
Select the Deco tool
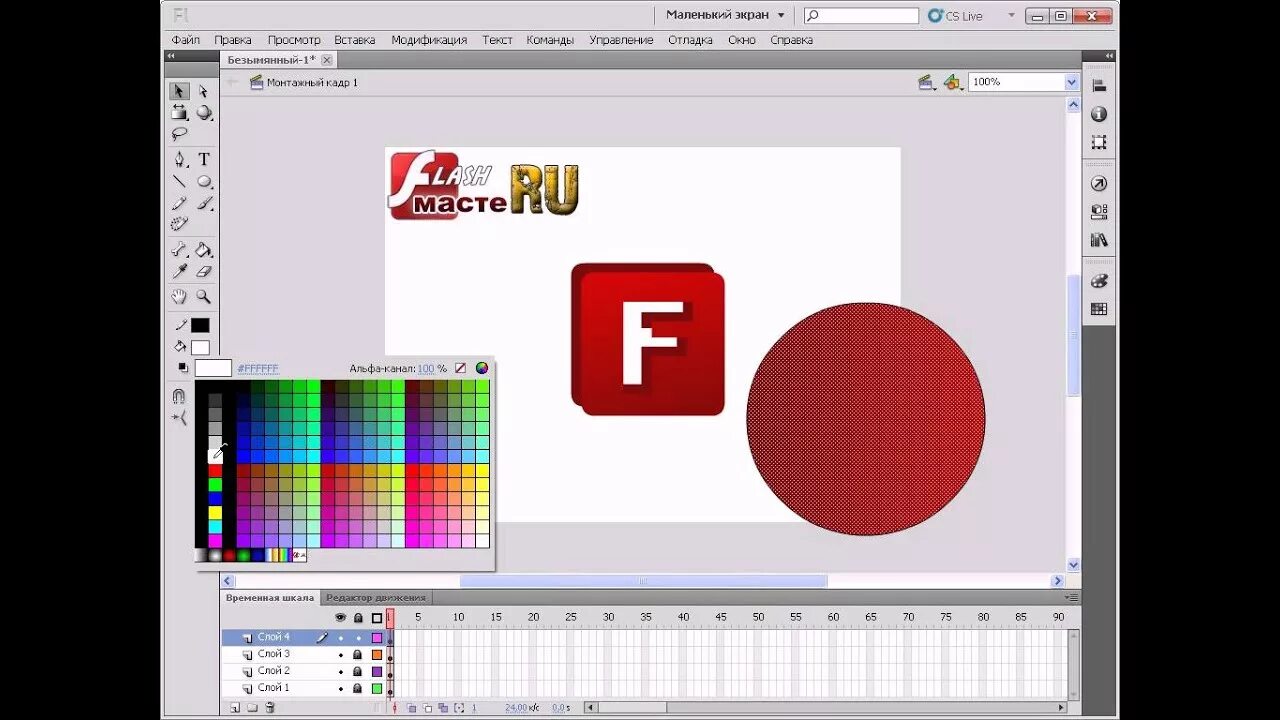point(179,224)
